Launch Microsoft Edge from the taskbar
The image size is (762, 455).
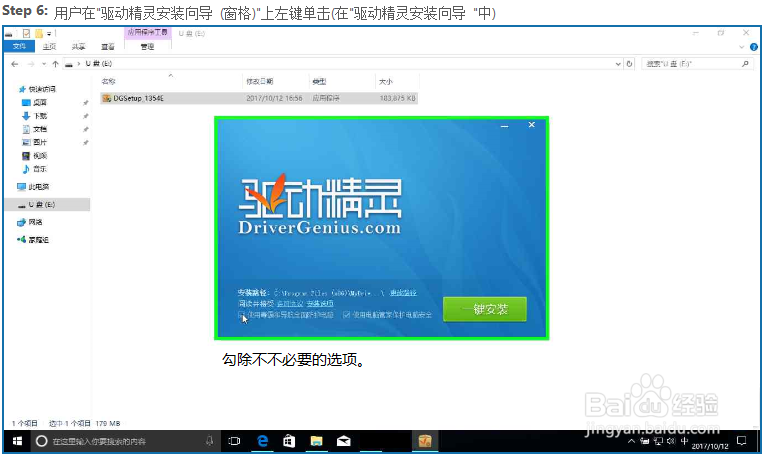262,441
